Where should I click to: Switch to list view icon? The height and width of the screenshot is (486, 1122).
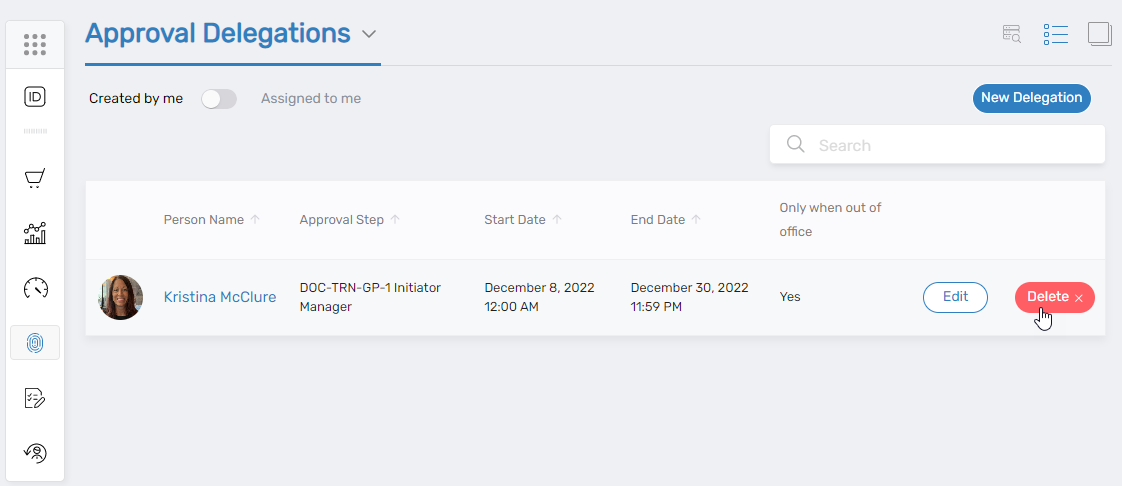1055,34
